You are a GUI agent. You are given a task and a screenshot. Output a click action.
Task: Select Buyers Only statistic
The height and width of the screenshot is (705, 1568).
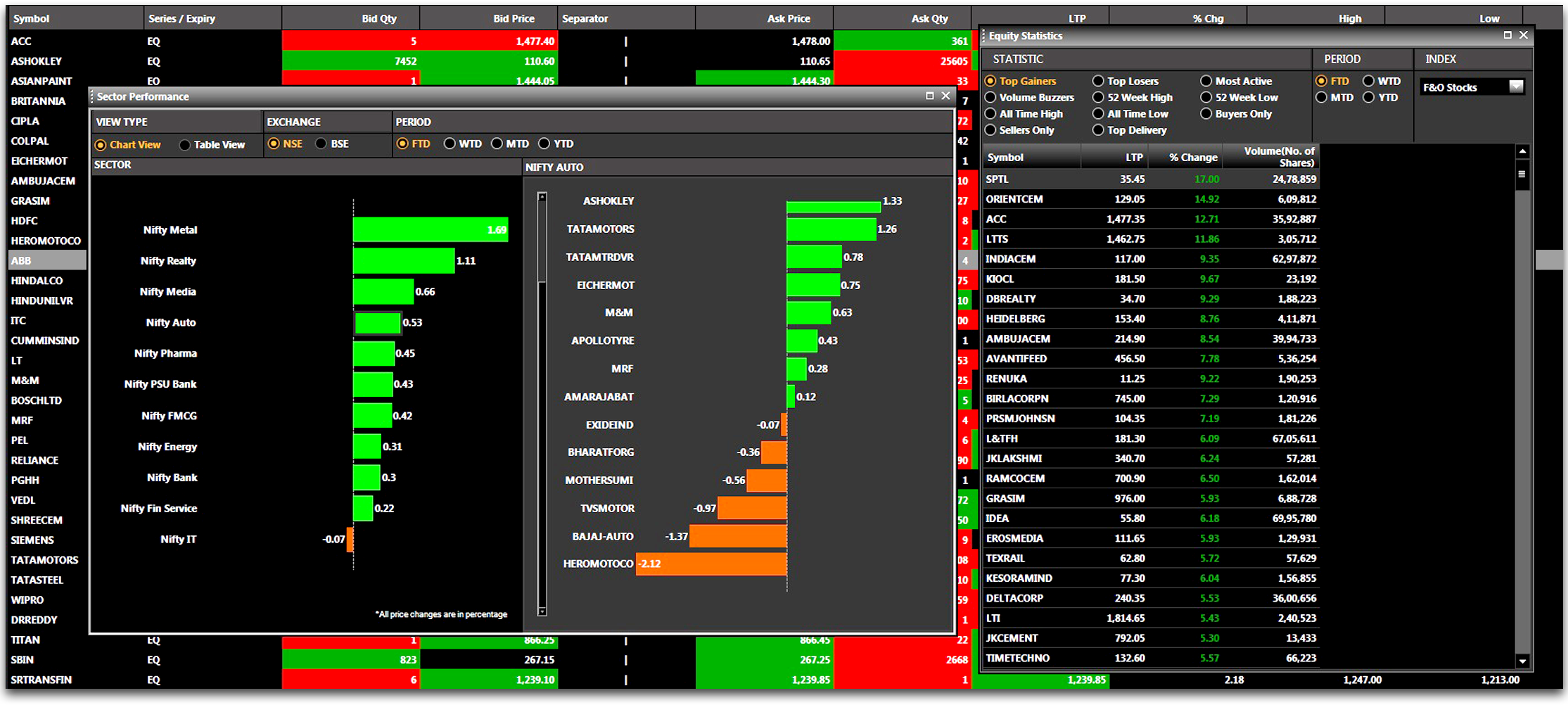pyautogui.click(x=1236, y=113)
